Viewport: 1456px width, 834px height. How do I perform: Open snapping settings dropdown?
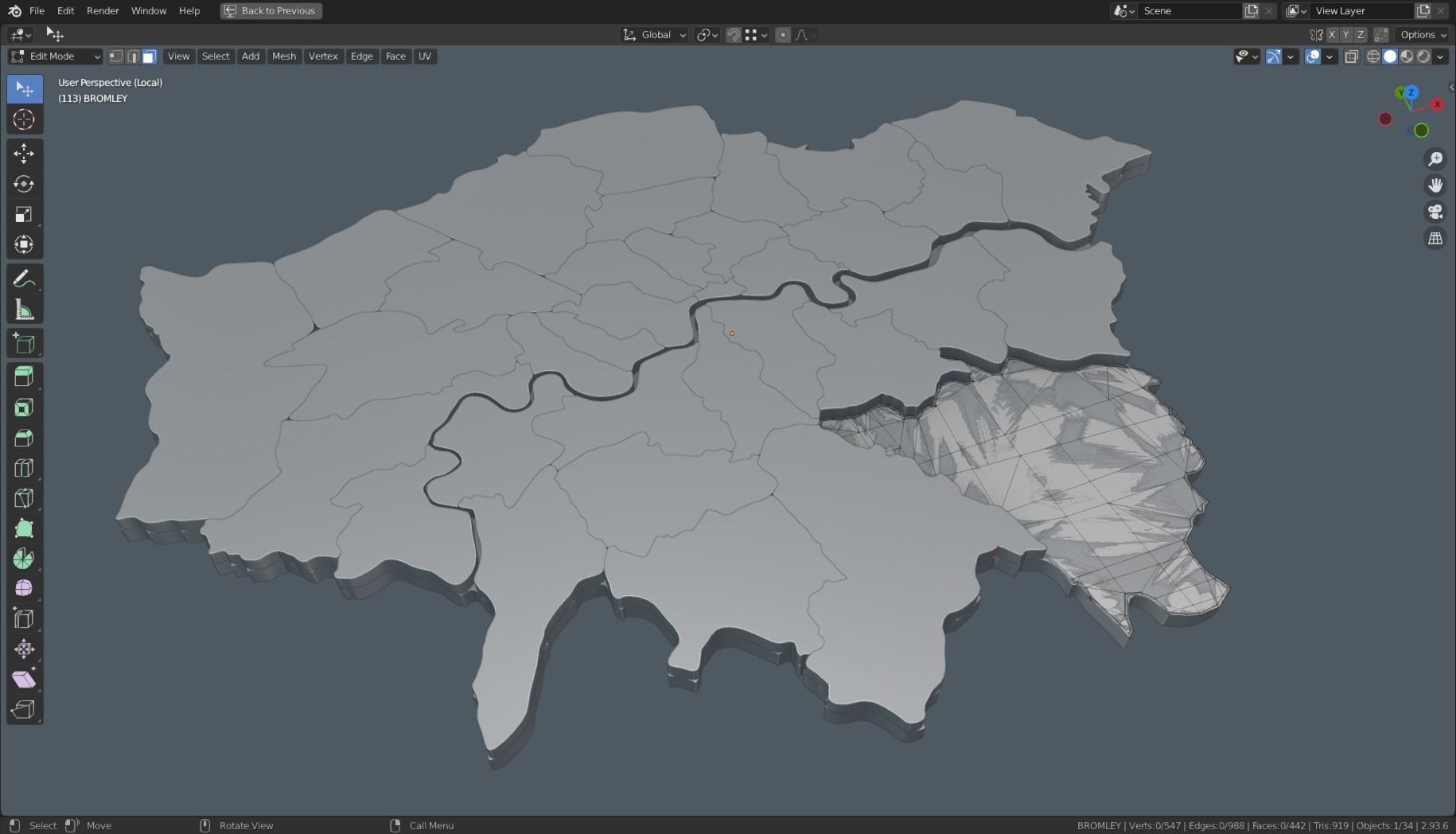pyautogui.click(x=756, y=35)
